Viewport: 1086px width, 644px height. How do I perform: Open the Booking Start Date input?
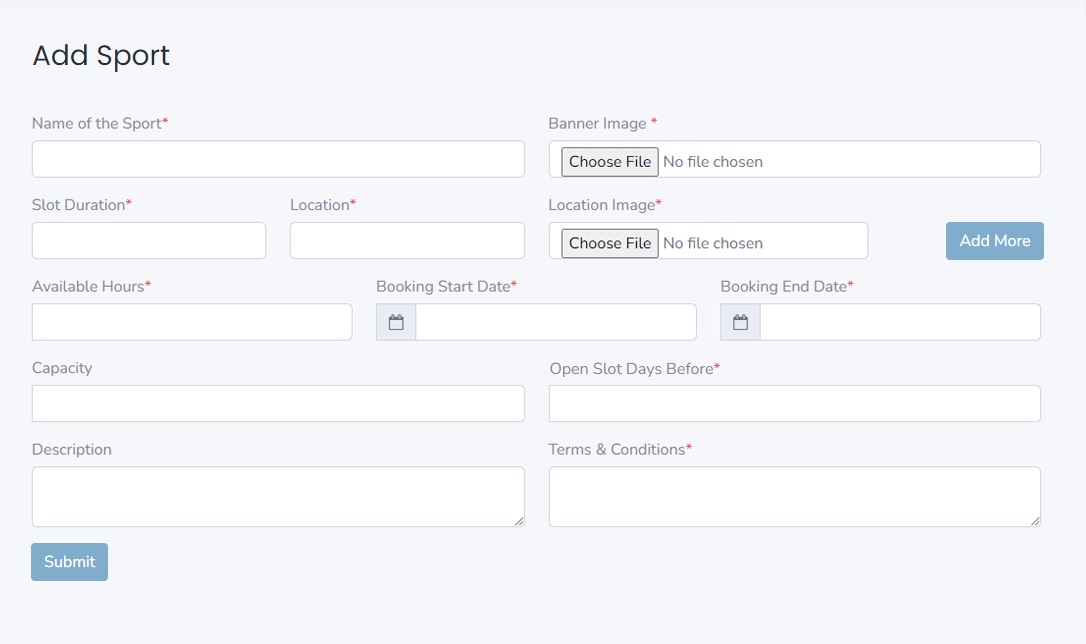coord(555,322)
